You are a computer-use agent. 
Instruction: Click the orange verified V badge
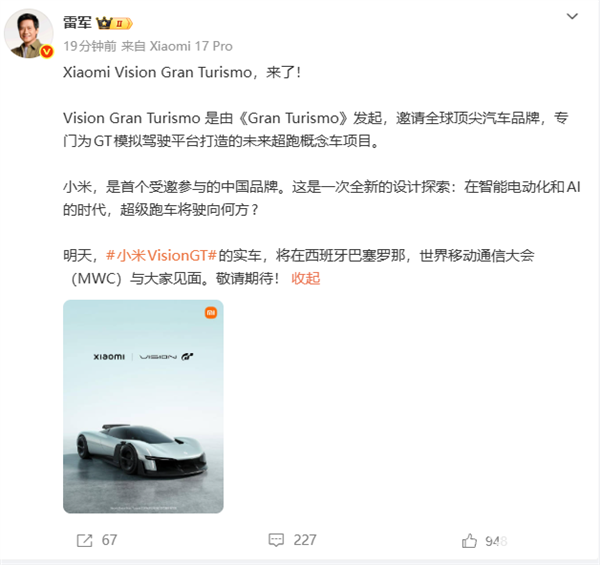(x=47, y=51)
